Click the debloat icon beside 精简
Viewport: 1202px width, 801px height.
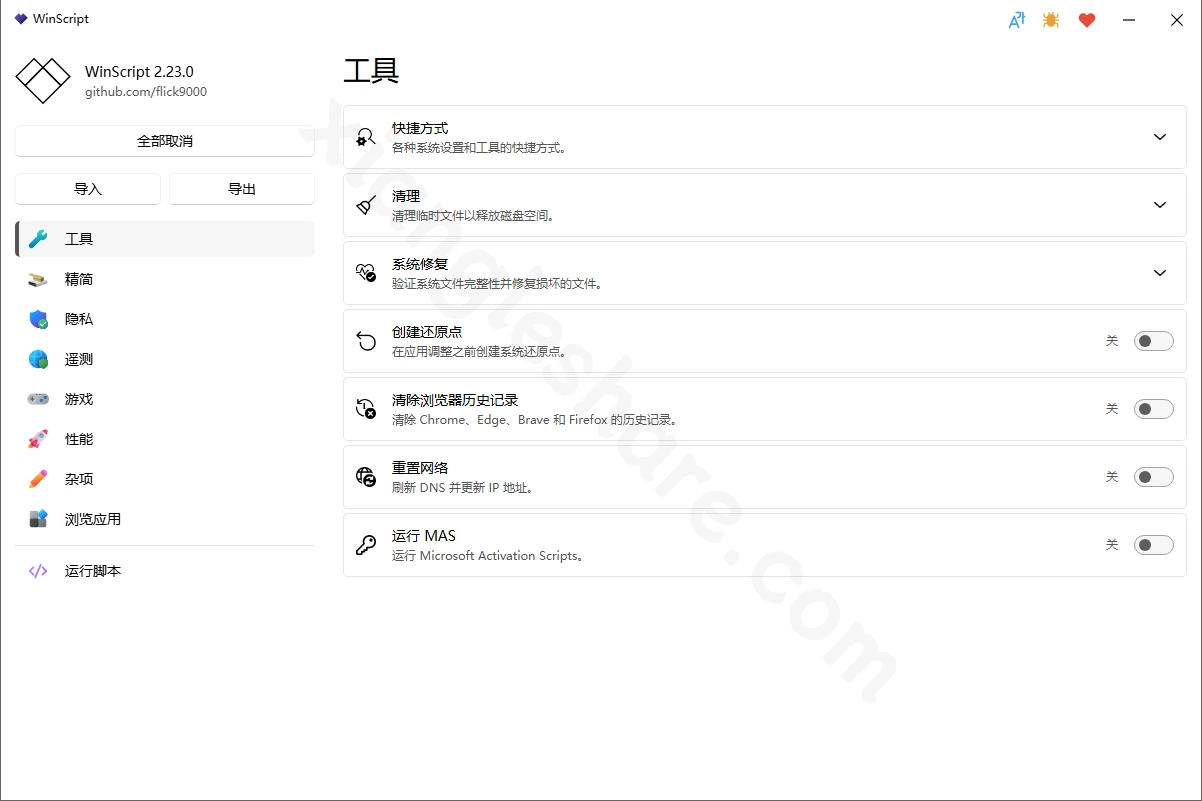click(x=38, y=279)
